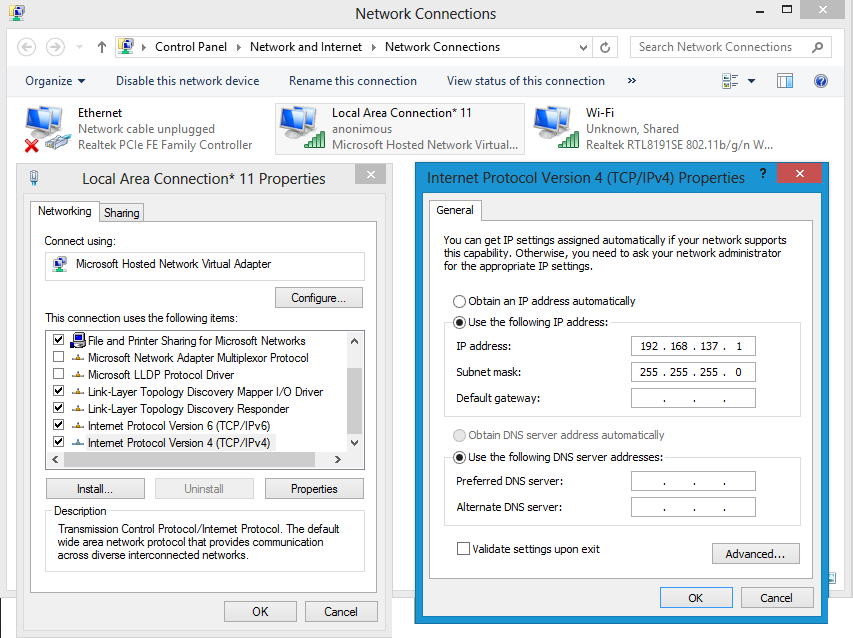
Task: Click the Preferred DNS server field
Action: pyautogui.click(x=693, y=481)
